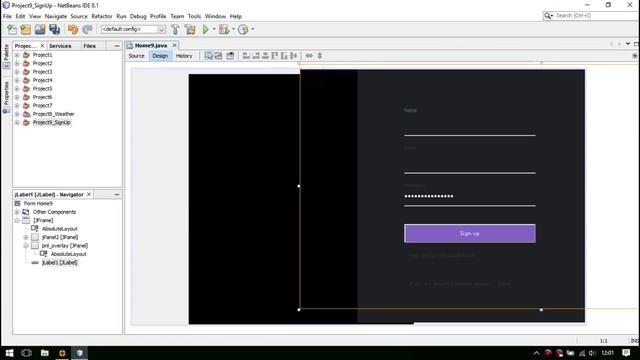Select the Design view button
This screenshot has width=640, height=360.
tap(160, 56)
